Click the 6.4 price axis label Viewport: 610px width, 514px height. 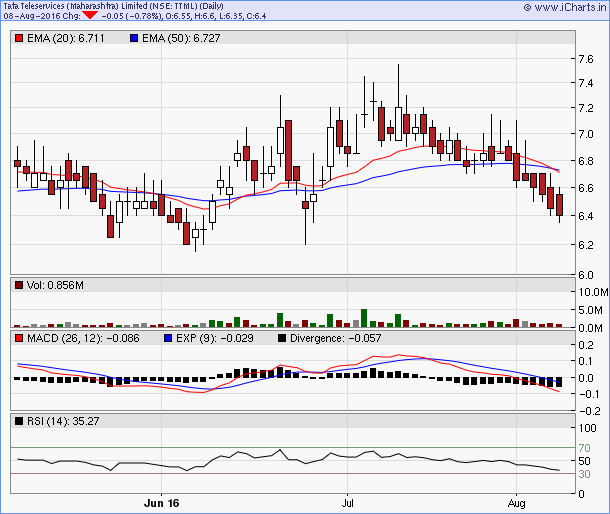[x=585, y=216]
